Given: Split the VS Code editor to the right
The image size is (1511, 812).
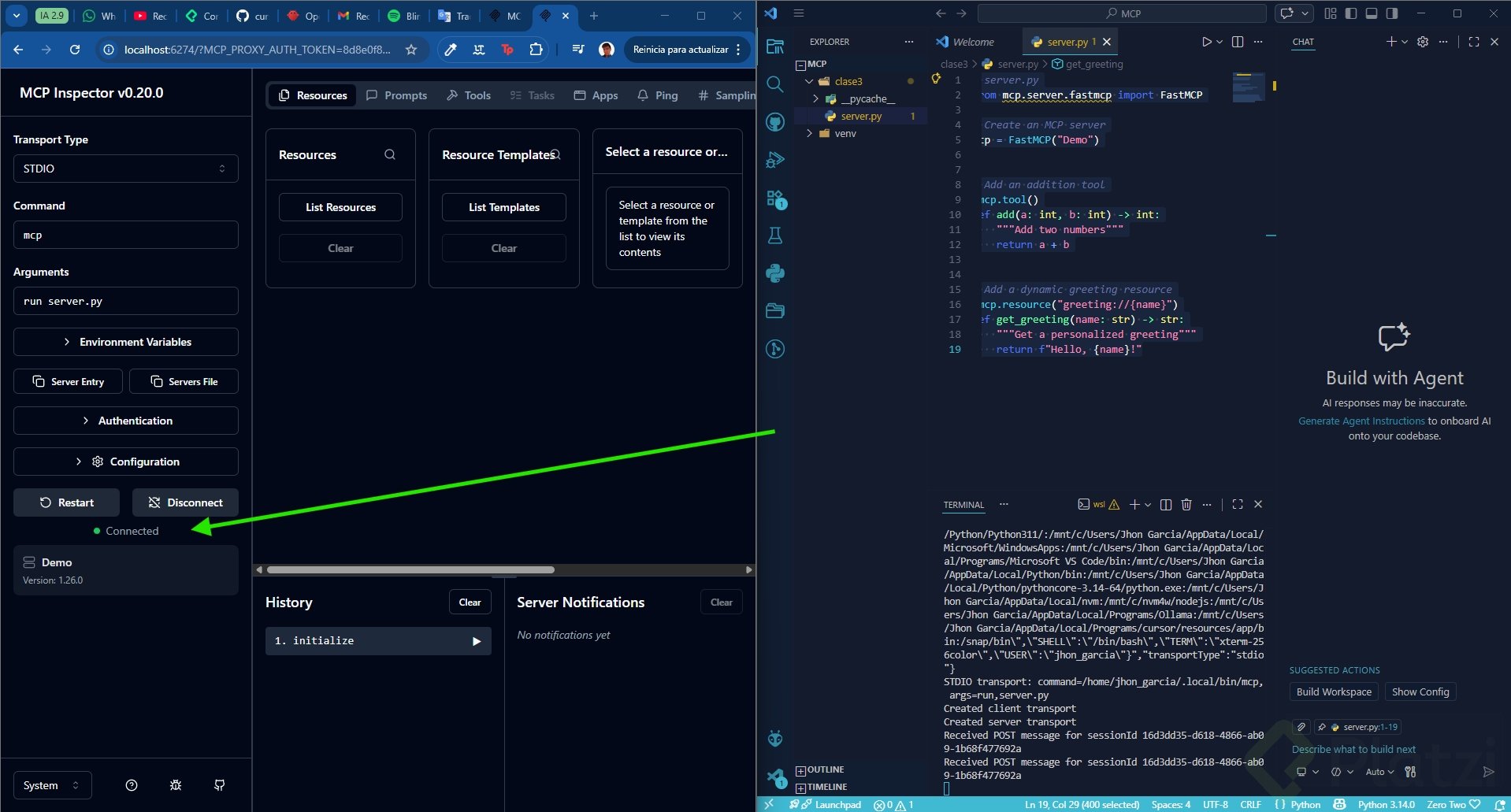Looking at the screenshot, I should [1238, 42].
